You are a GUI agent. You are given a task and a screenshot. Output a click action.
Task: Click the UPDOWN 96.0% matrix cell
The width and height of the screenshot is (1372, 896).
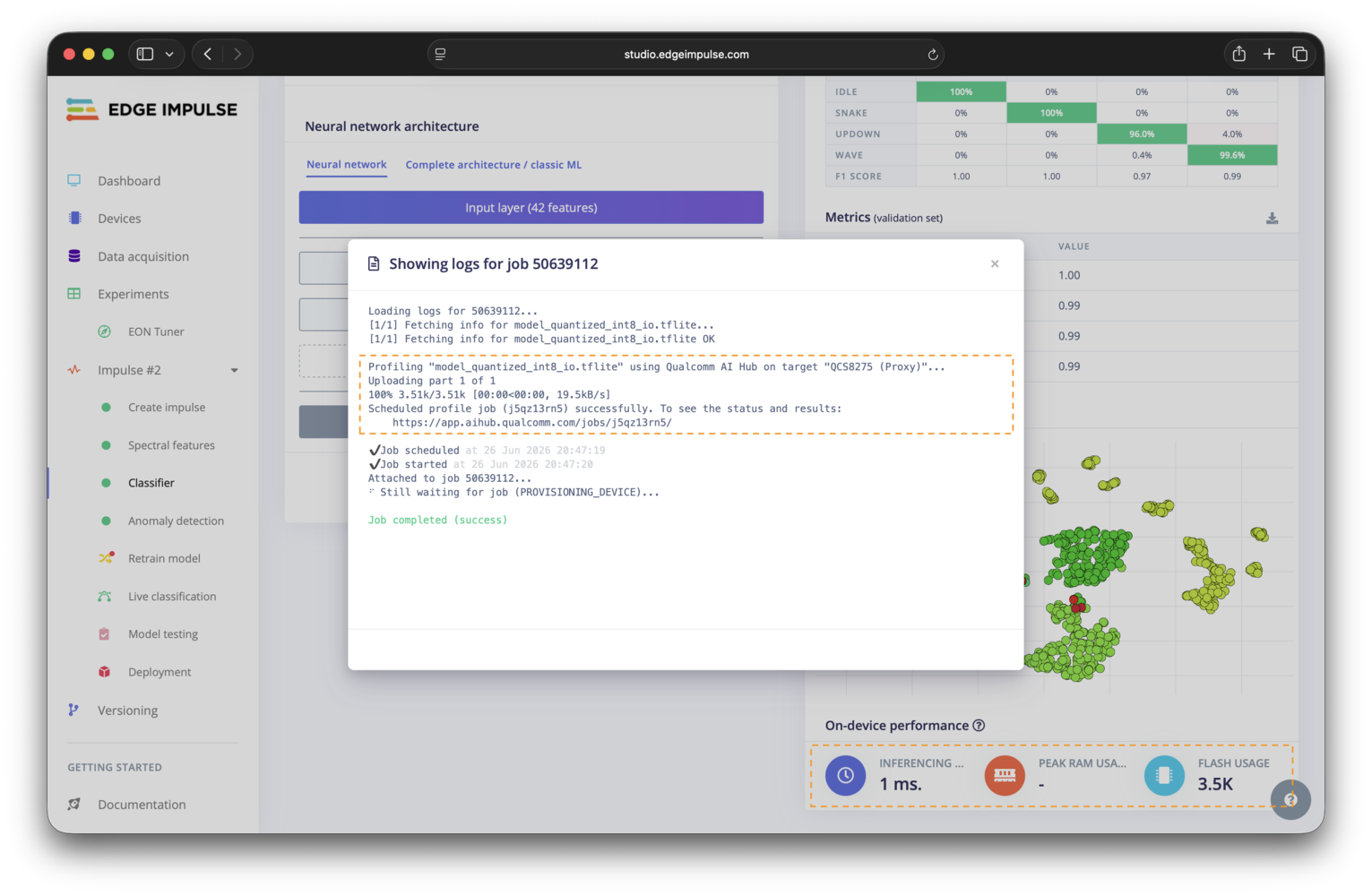[x=1142, y=134]
